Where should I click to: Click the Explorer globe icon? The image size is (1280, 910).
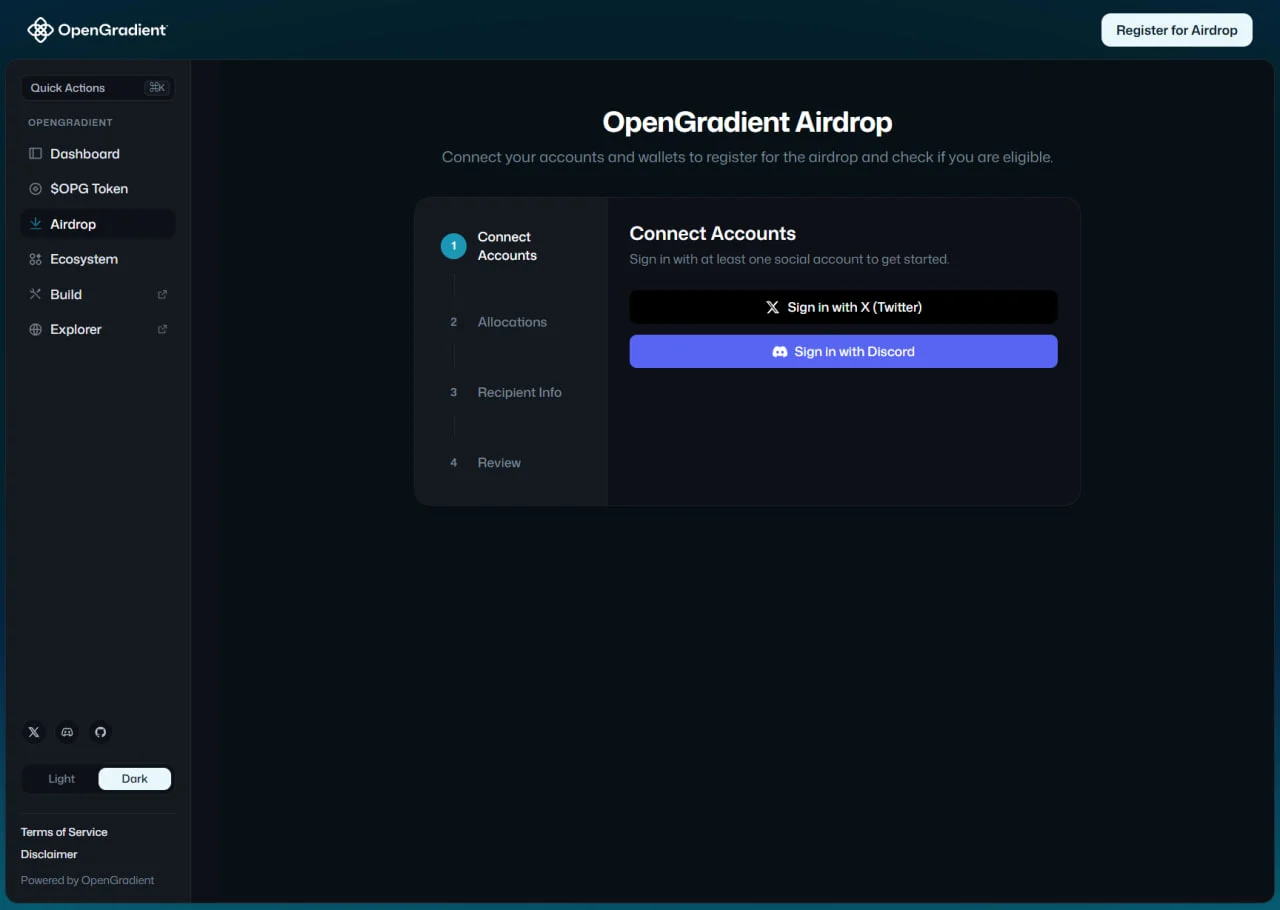point(35,329)
